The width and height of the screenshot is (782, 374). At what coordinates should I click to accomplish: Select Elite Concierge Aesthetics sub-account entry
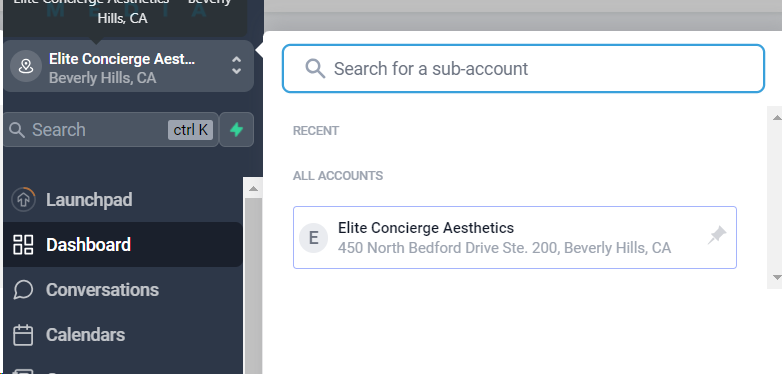(x=515, y=237)
